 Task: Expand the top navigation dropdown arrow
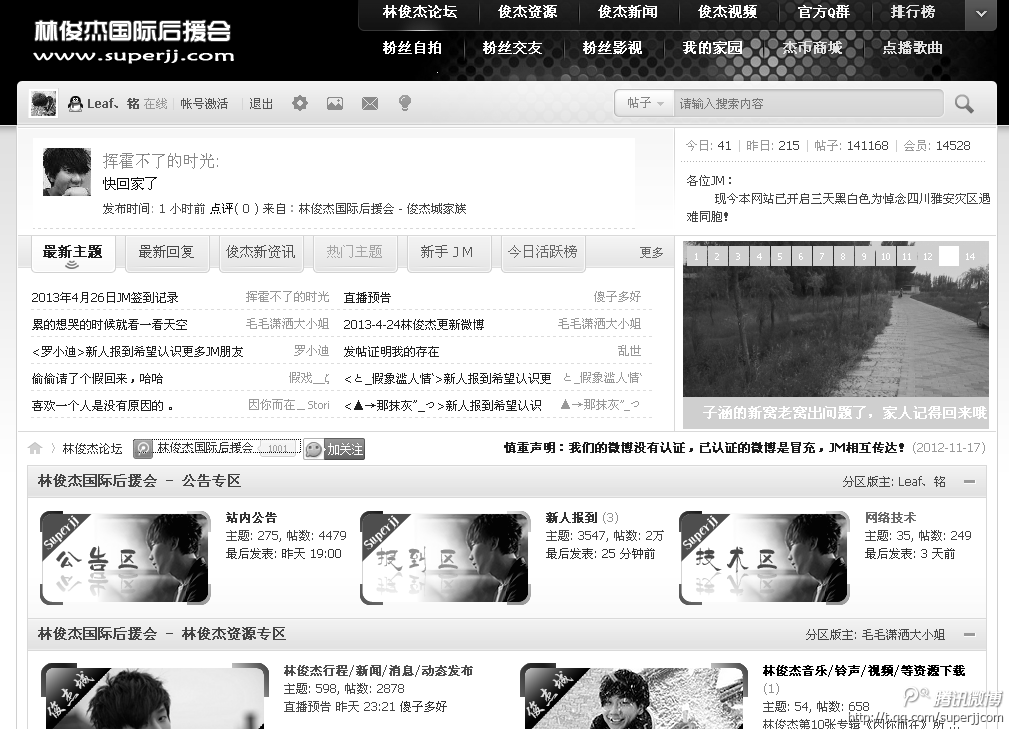coord(981,13)
